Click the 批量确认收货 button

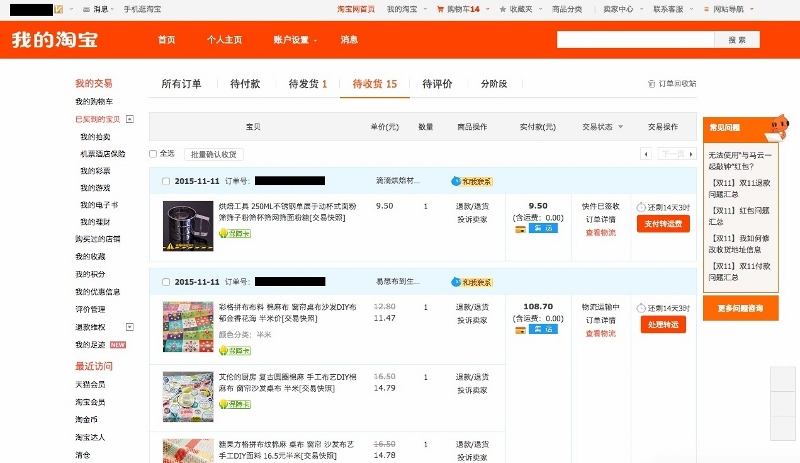click(214, 154)
